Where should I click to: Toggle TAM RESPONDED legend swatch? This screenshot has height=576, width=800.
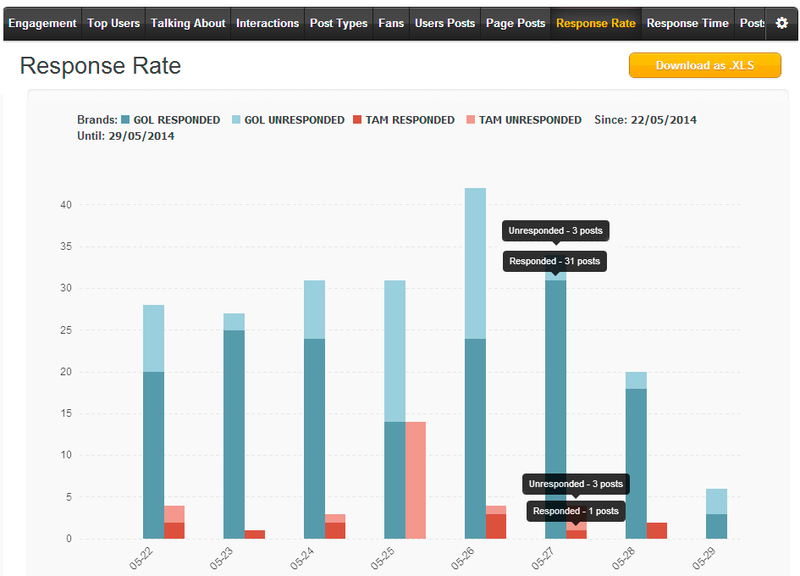[x=358, y=120]
